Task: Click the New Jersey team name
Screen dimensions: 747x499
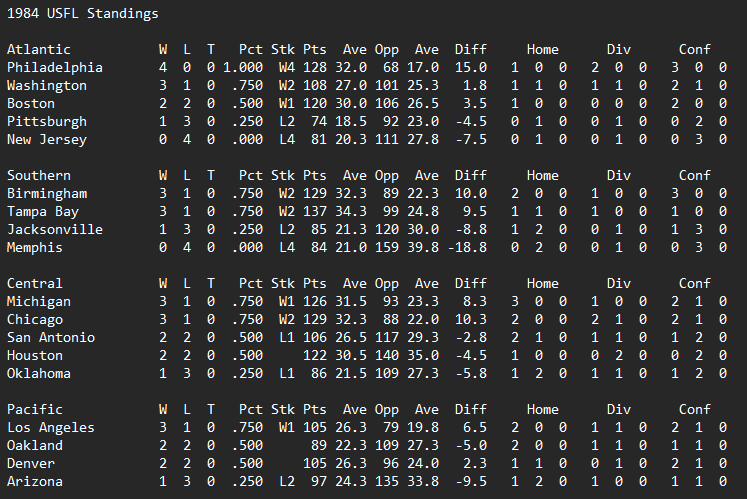Action: 47,139
